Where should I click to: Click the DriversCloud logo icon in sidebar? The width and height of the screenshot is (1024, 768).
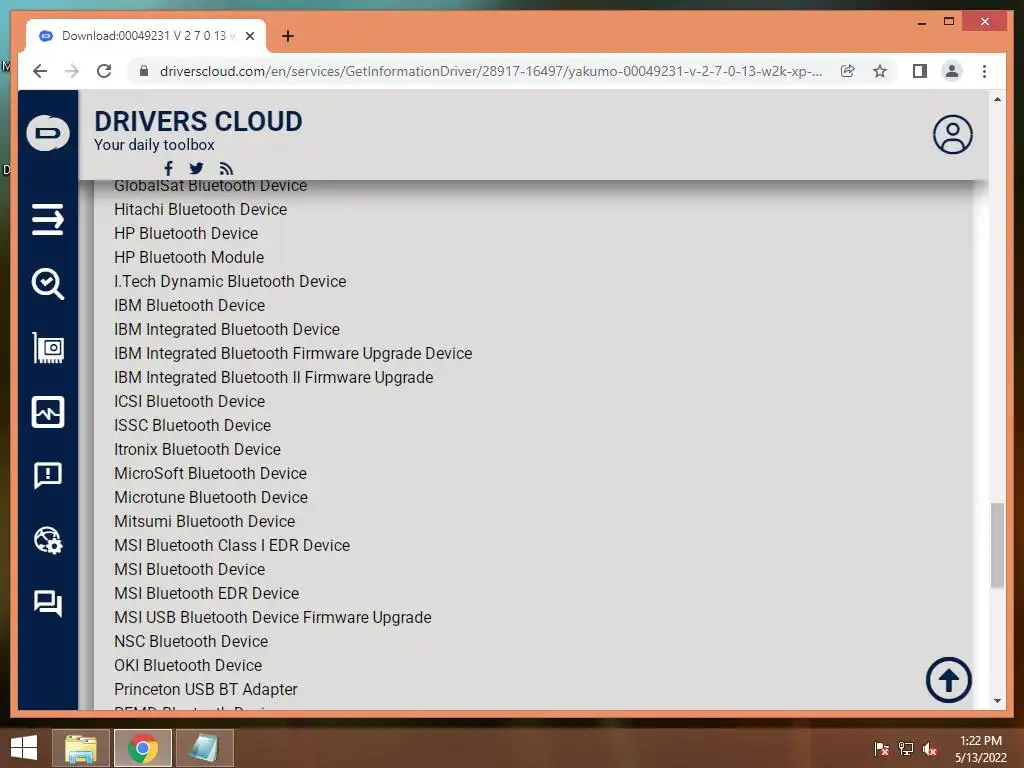(48, 133)
